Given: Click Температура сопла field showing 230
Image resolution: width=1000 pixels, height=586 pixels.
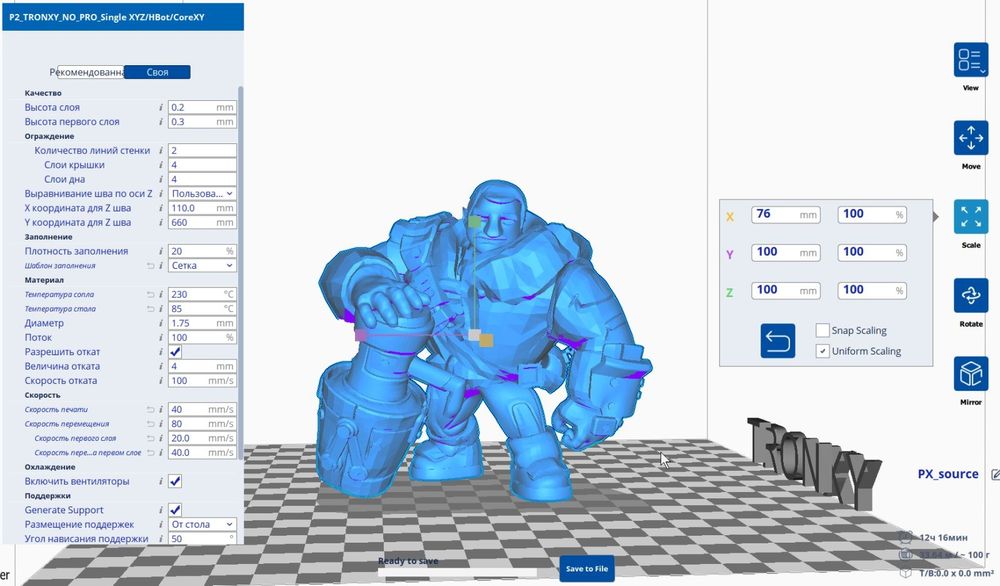Looking at the screenshot, I should pos(202,294).
